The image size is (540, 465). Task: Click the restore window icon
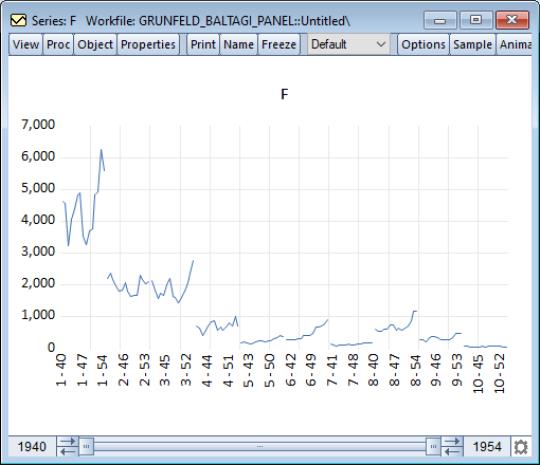point(476,20)
